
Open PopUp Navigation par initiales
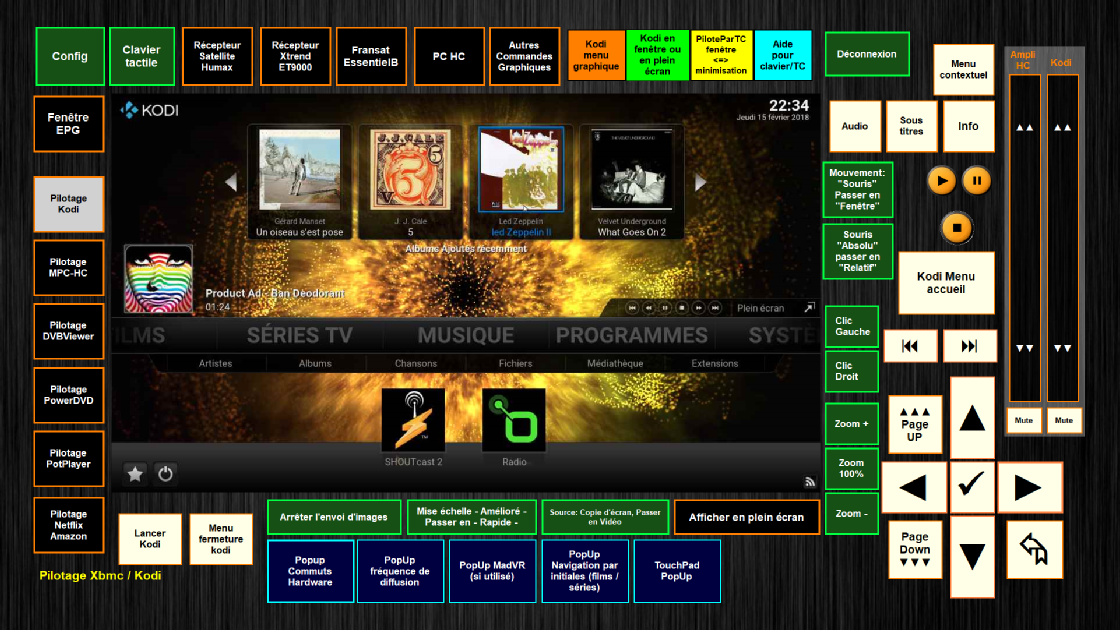(x=584, y=571)
